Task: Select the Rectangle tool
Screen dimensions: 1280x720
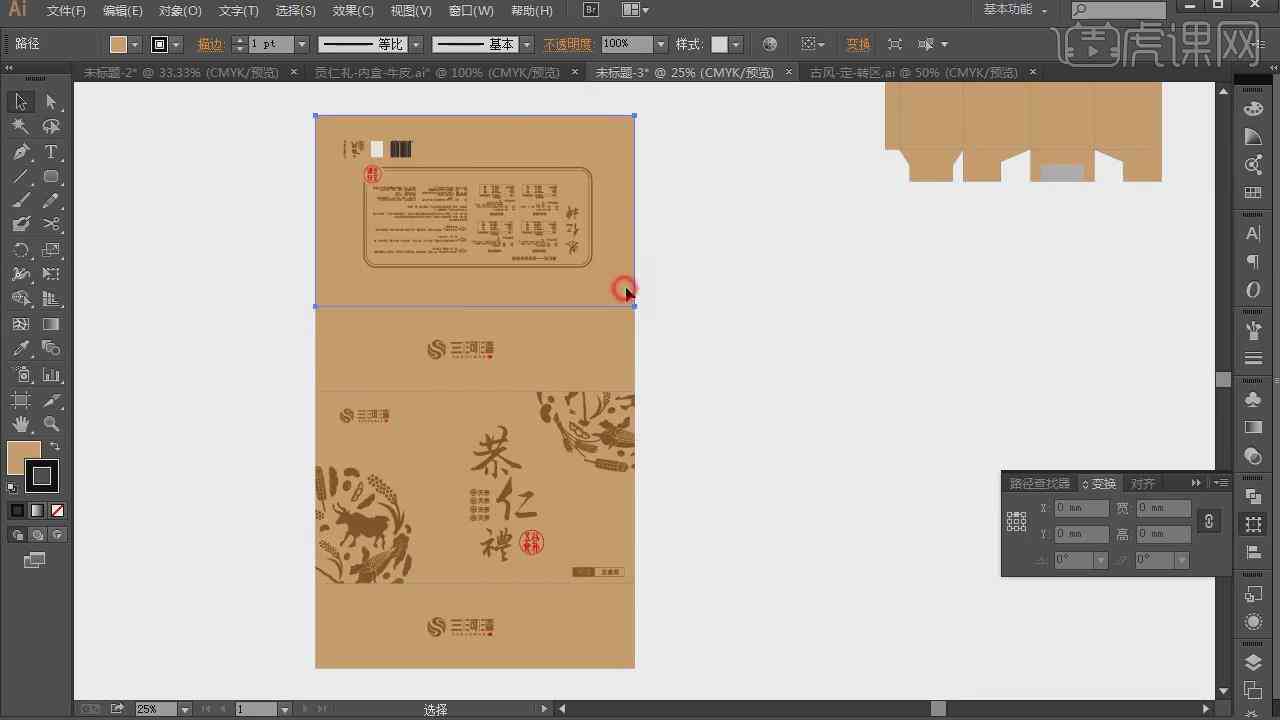Action: (x=51, y=177)
